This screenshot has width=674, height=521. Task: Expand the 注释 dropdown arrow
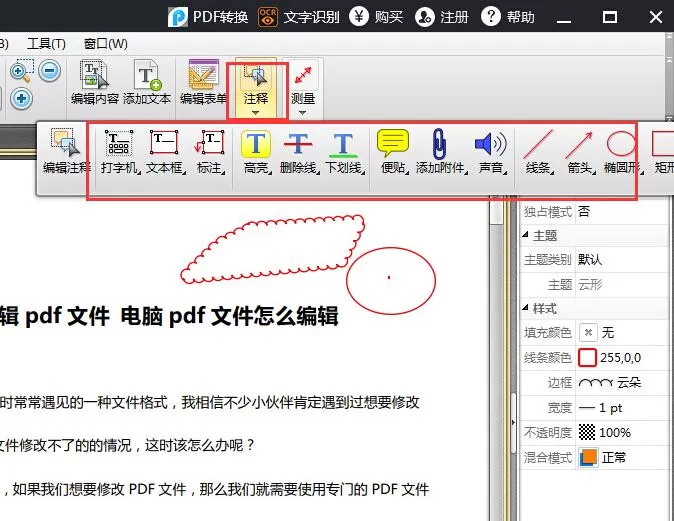[256, 113]
